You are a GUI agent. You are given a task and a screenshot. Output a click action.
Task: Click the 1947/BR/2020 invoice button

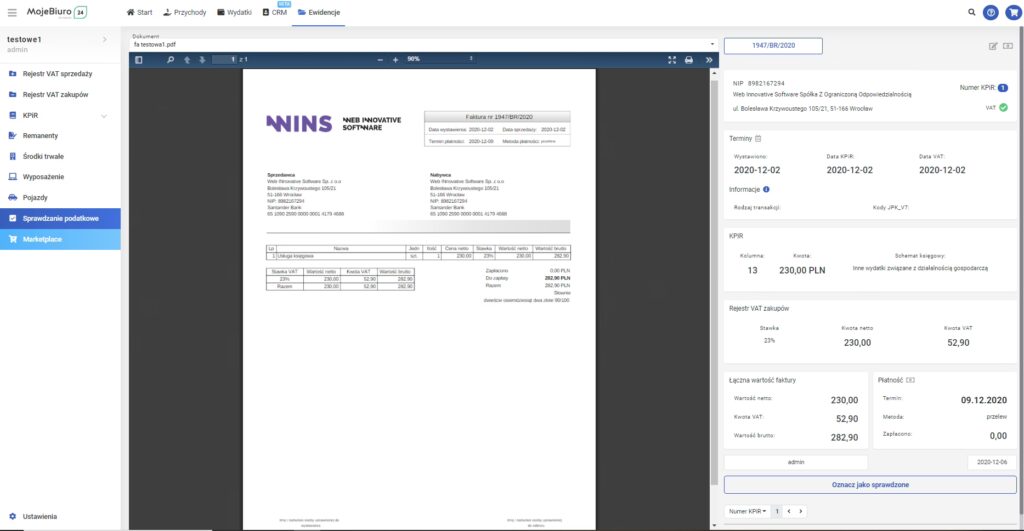coord(772,46)
